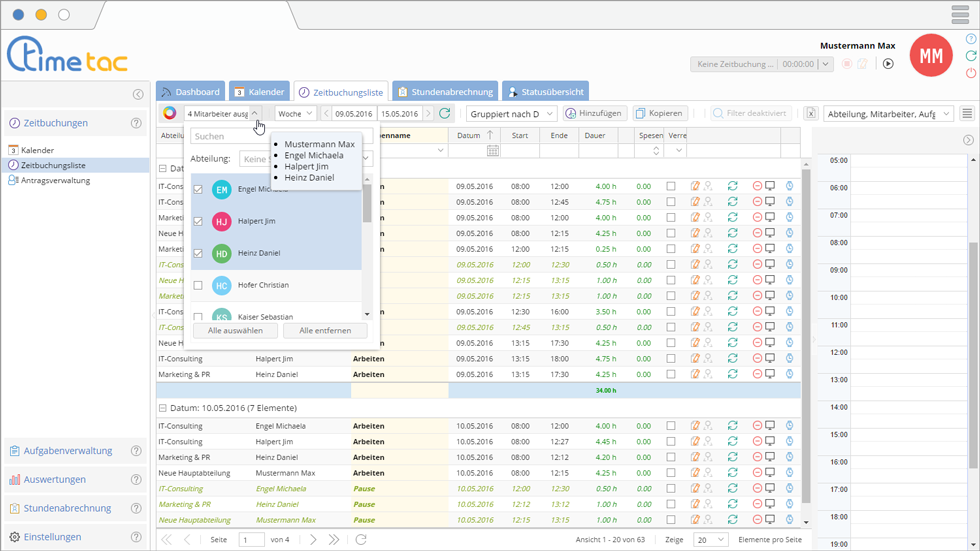Open the Woche period dropdown
This screenshot has width=980, height=551.
pos(295,114)
